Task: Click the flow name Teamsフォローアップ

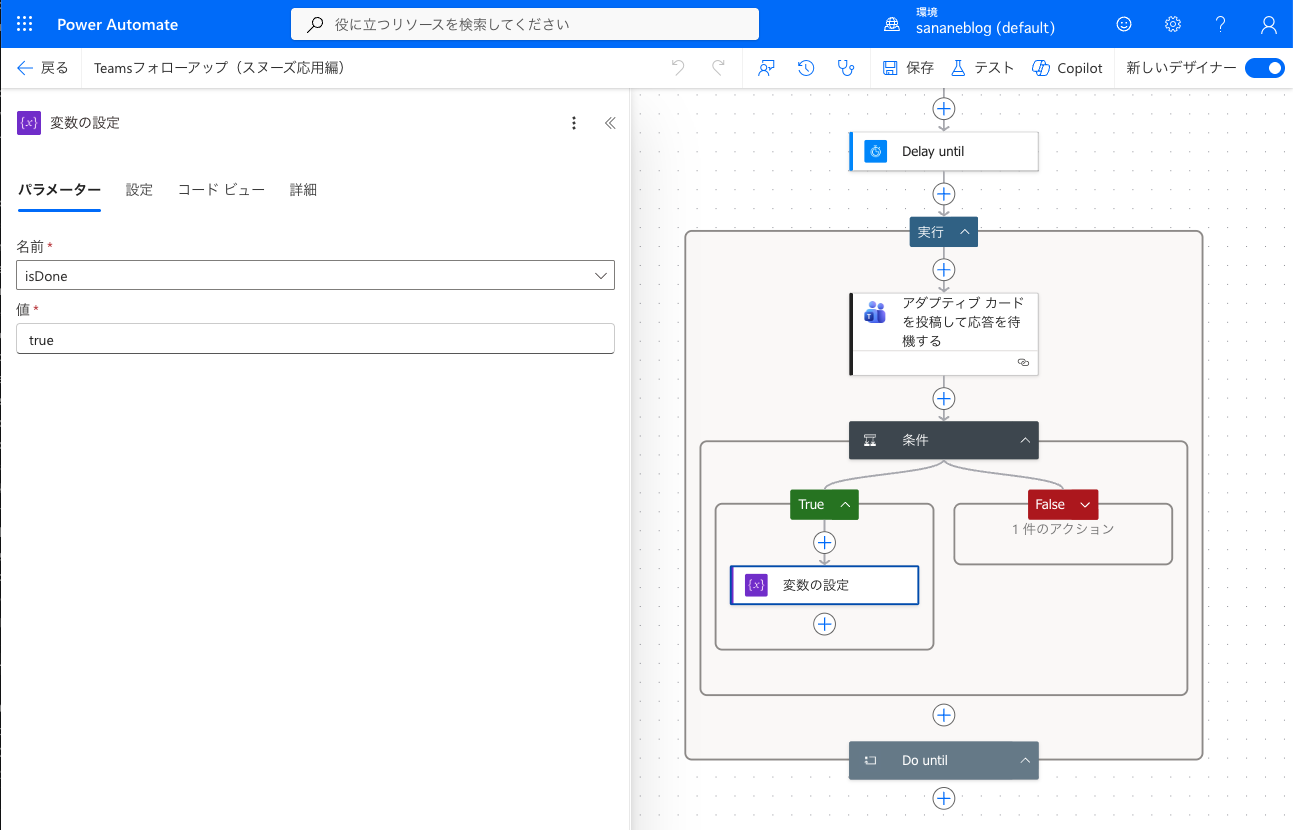Action: [219, 68]
